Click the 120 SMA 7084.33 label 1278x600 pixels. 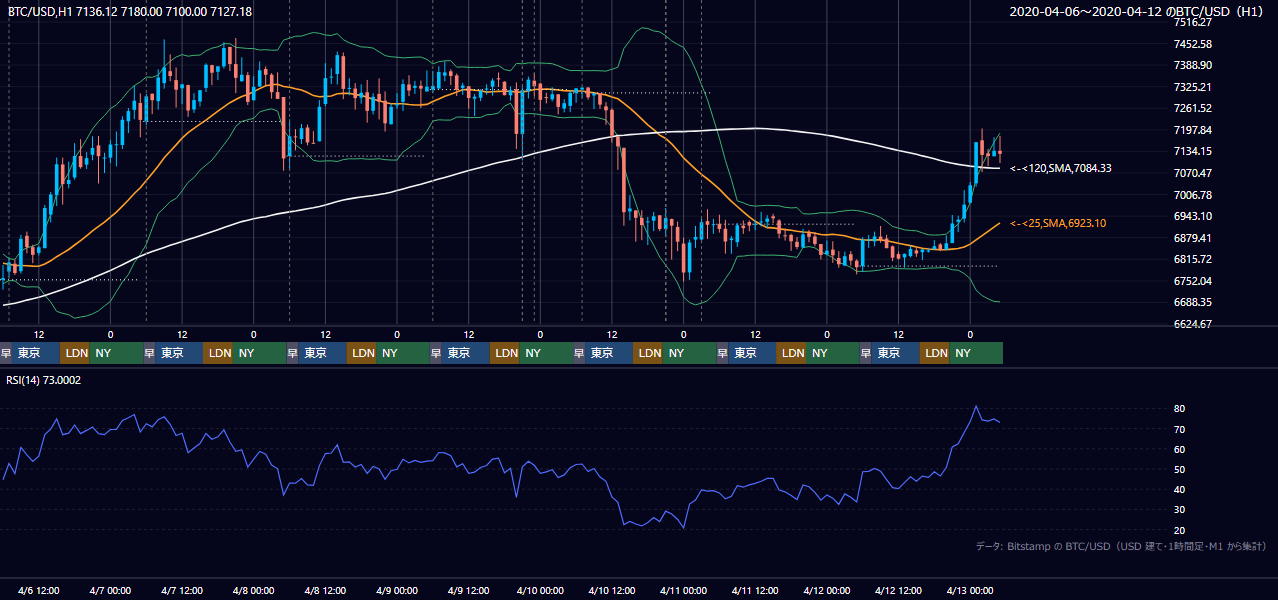click(1061, 169)
